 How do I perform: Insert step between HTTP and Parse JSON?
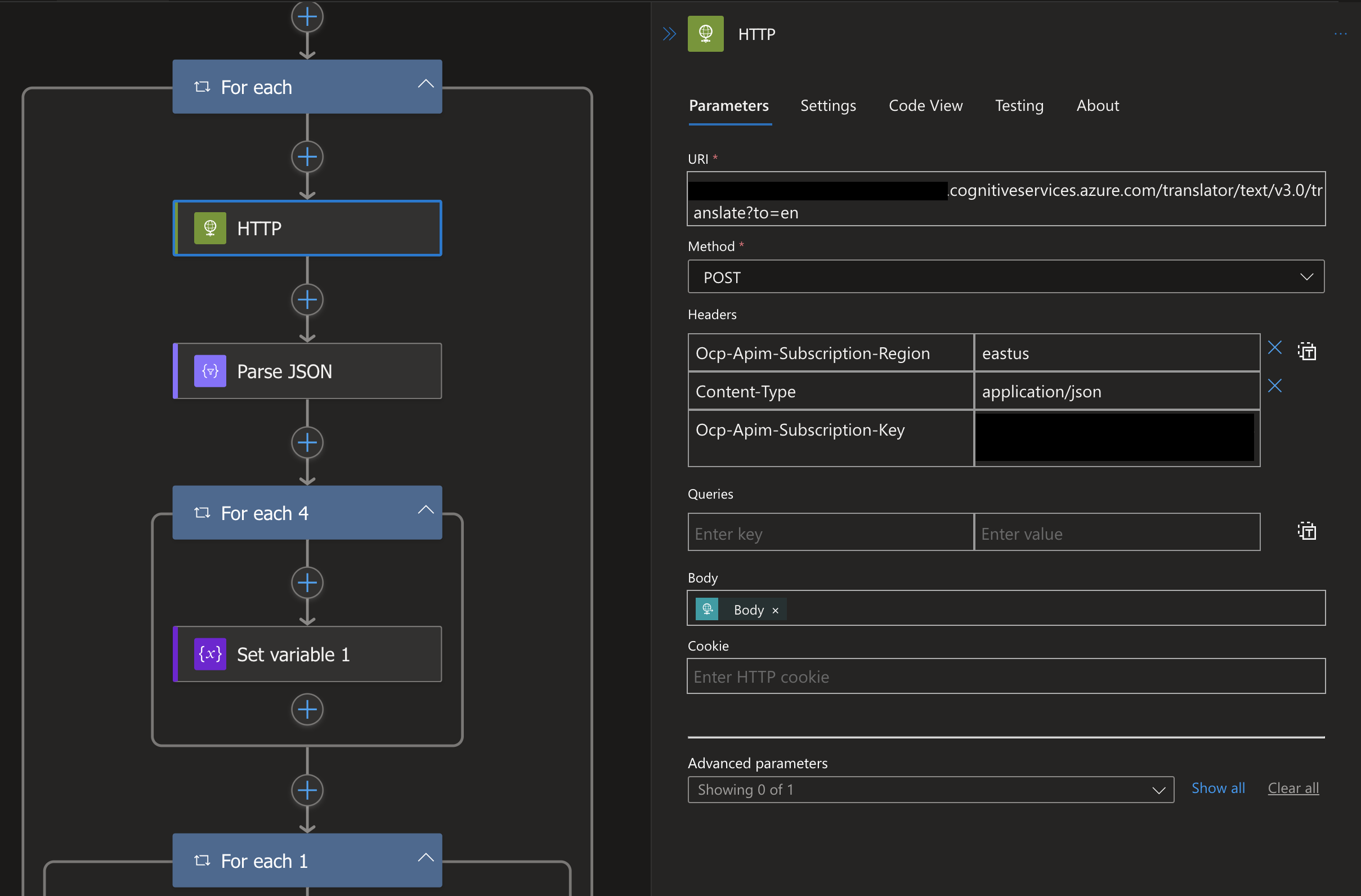tap(307, 299)
